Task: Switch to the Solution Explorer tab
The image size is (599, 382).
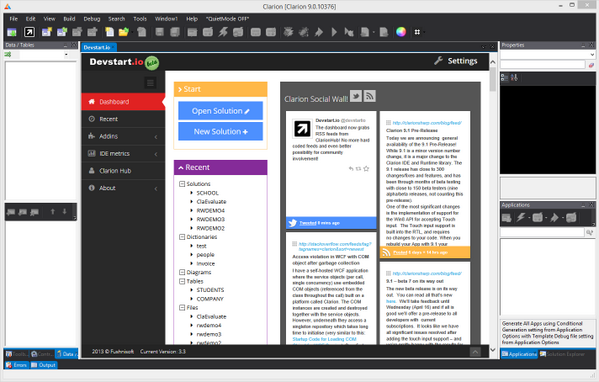Action: tap(562, 354)
